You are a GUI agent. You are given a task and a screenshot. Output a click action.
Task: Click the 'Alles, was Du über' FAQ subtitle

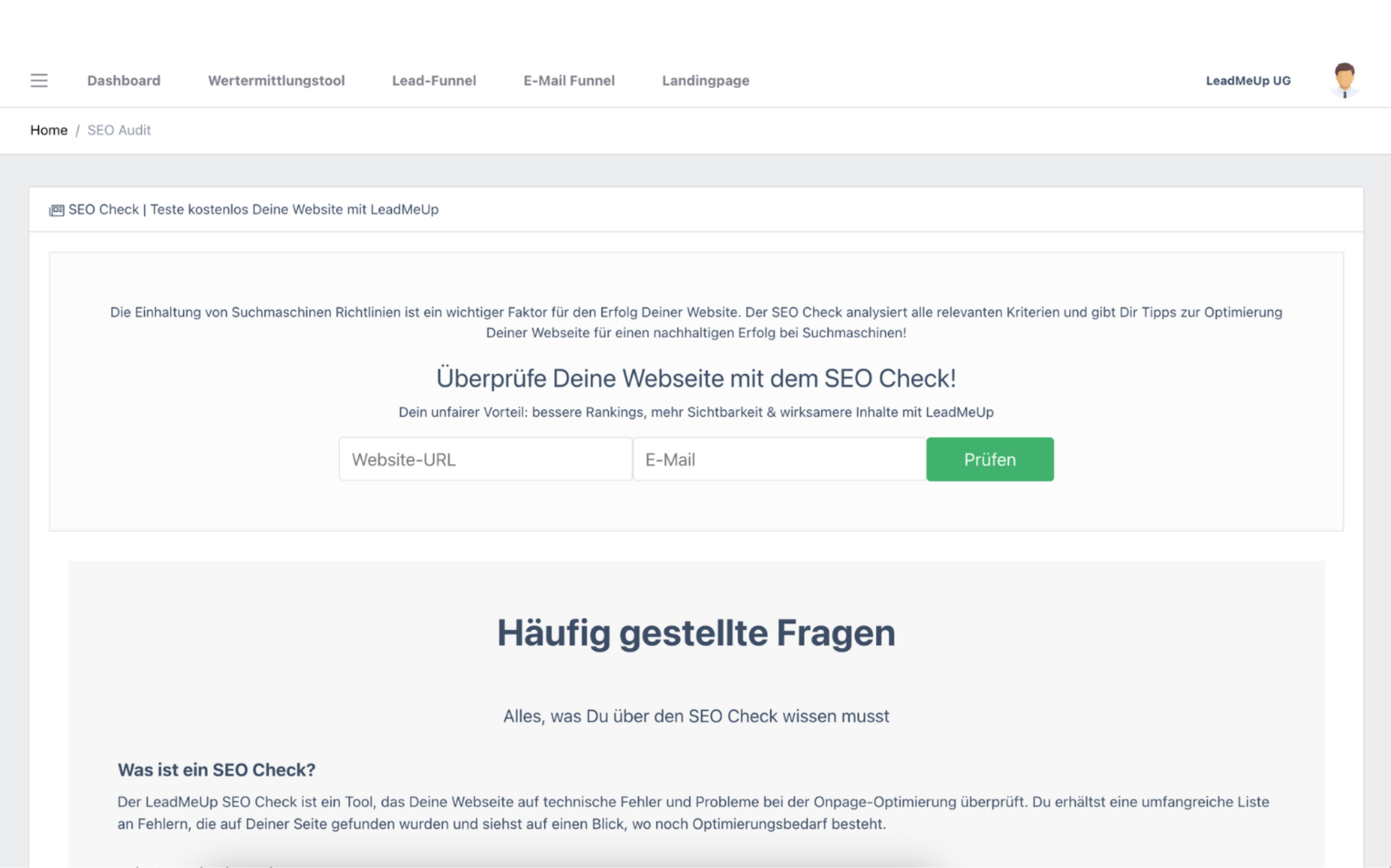tap(696, 716)
